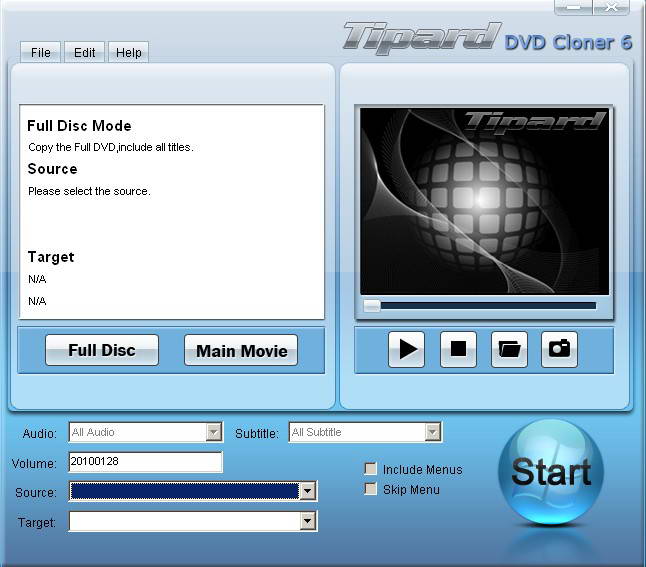646x567 pixels.
Task: Click the preview progress bar track
Action: point(489,306)
